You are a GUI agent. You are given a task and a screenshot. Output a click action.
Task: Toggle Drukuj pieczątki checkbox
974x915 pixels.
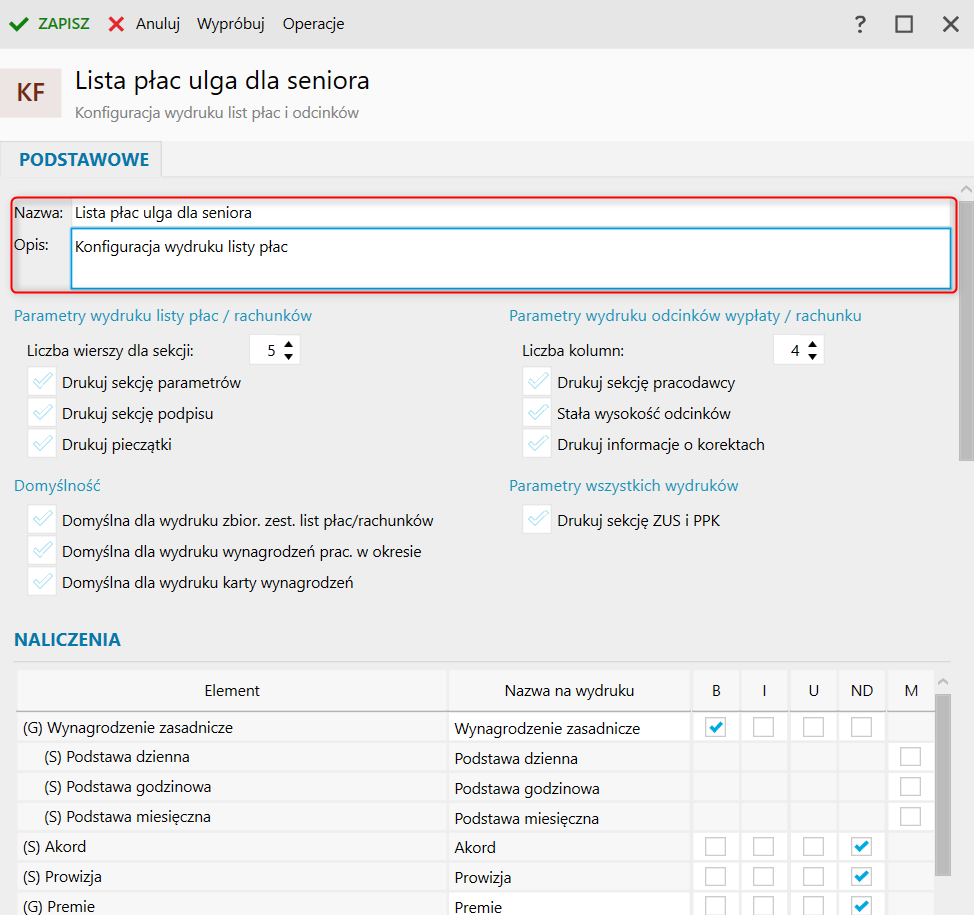[x=42, y=444]
